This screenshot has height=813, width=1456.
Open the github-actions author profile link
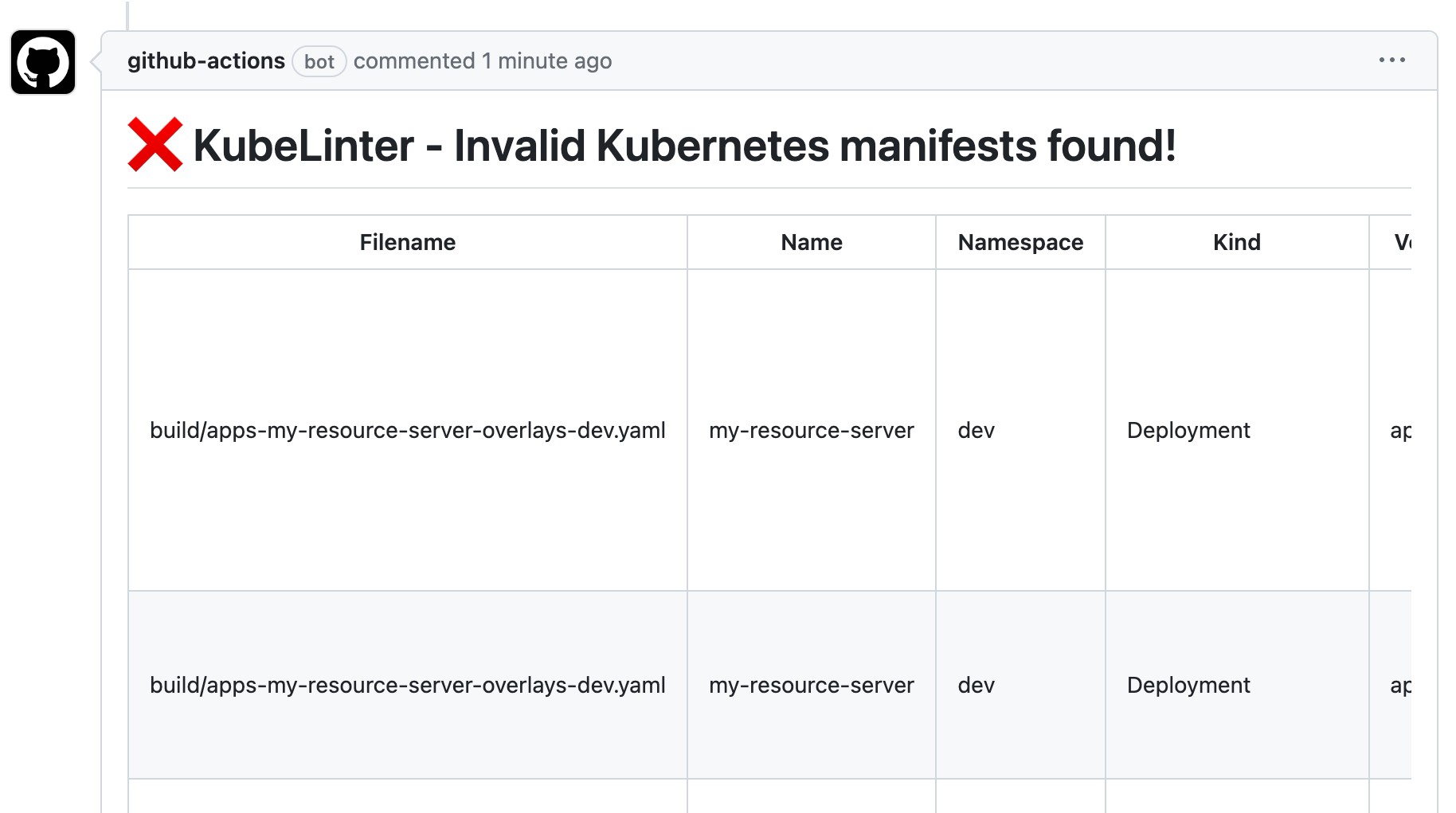tap(205, 61)
